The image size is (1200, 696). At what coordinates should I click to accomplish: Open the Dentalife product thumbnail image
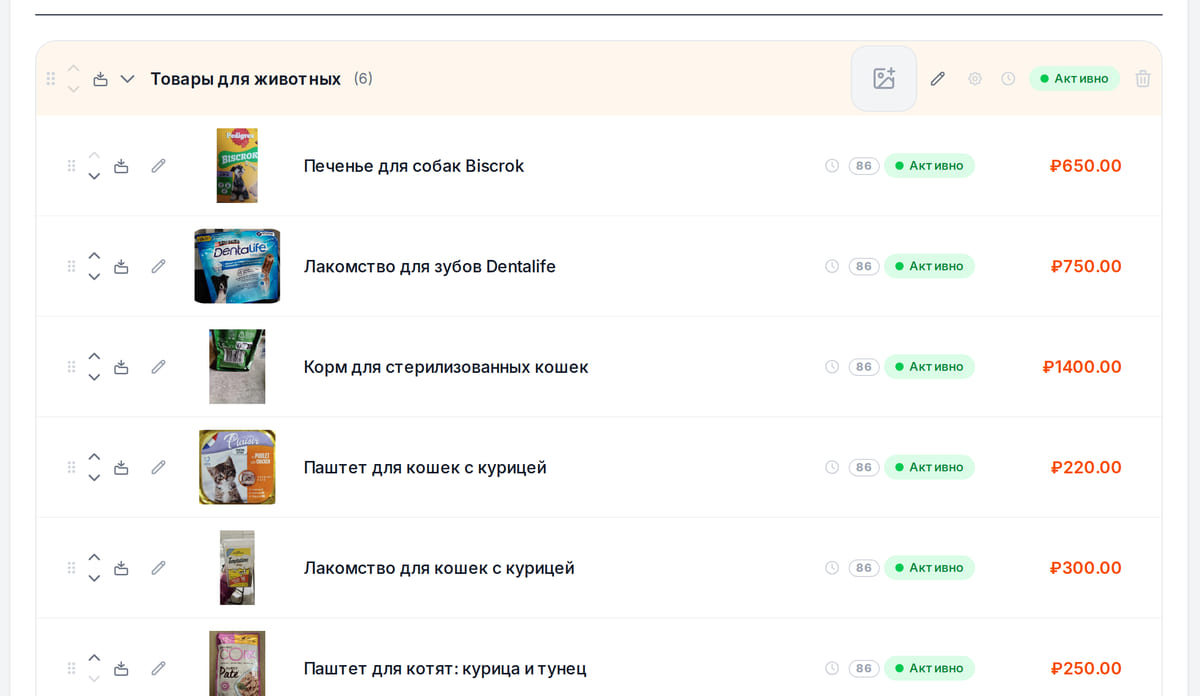[237, 266]
